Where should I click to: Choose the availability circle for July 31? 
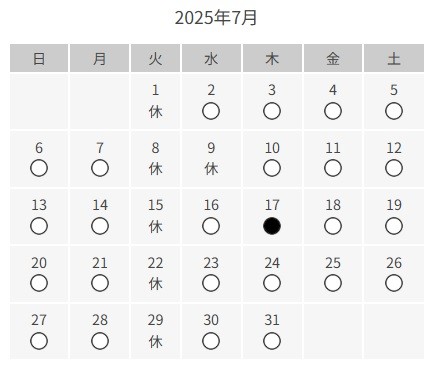[x=272, y=341]
